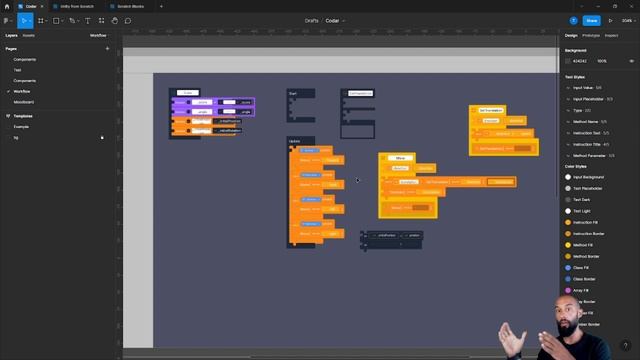Select the Workflow page
The image size is (640, 360).
[x=22, y=91]
